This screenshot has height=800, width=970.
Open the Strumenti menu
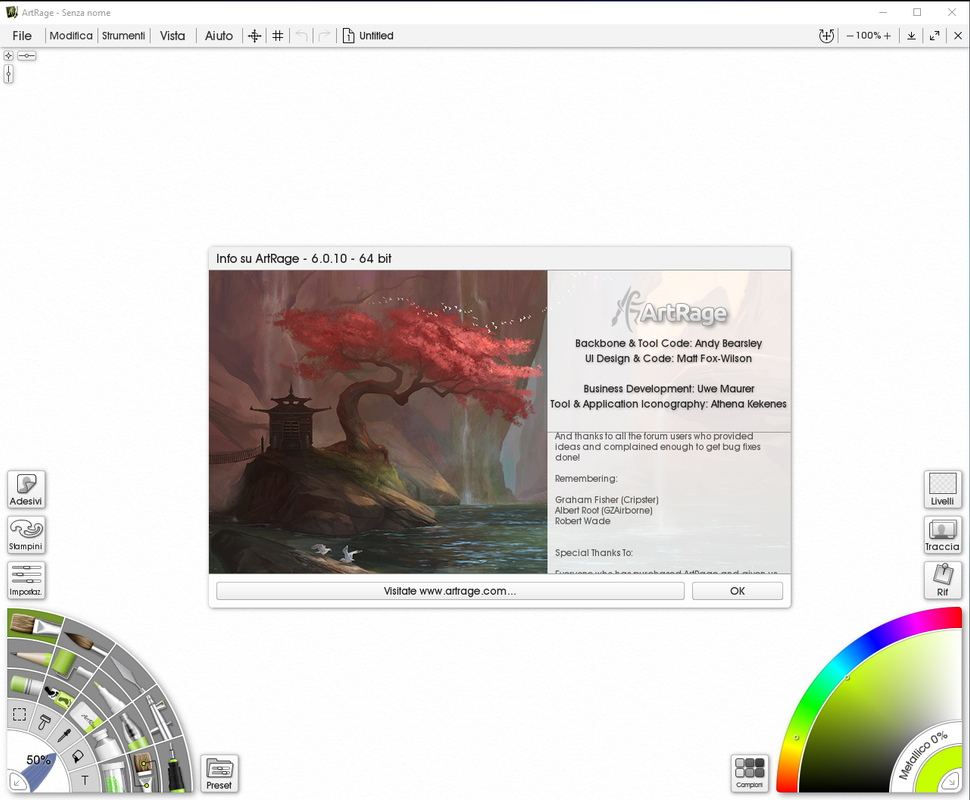(x=124, y=36)
